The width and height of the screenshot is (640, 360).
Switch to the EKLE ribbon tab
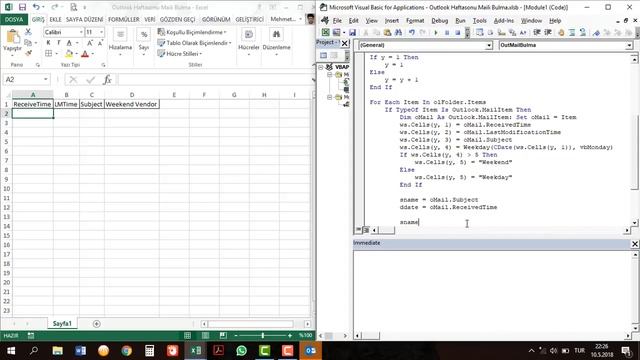coord(55,19)
